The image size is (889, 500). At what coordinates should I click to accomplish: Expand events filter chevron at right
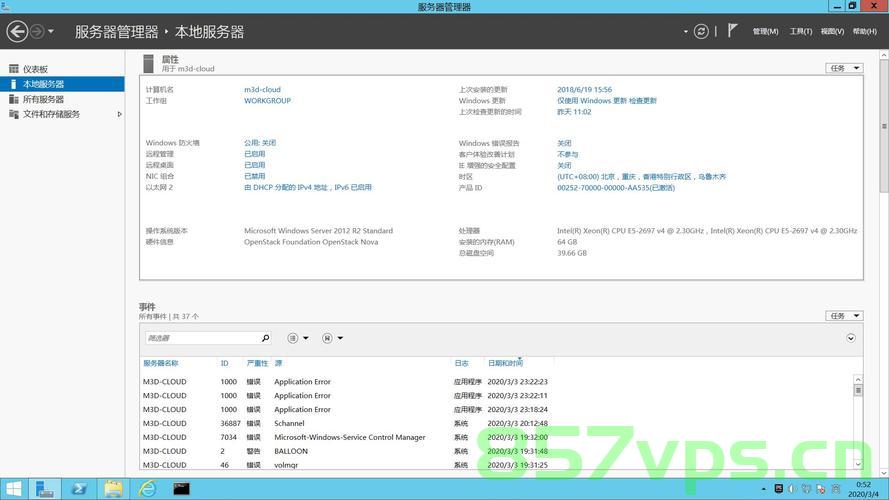850,338
